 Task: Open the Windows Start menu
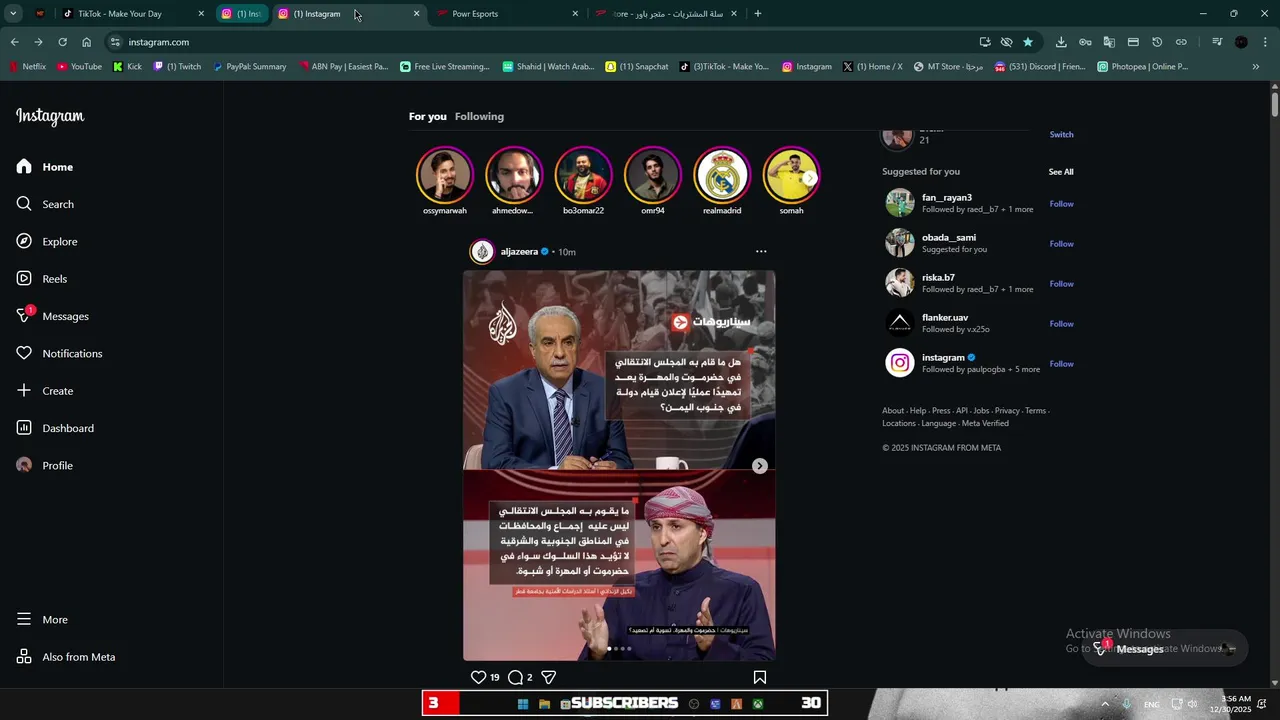tap(522, 704)
